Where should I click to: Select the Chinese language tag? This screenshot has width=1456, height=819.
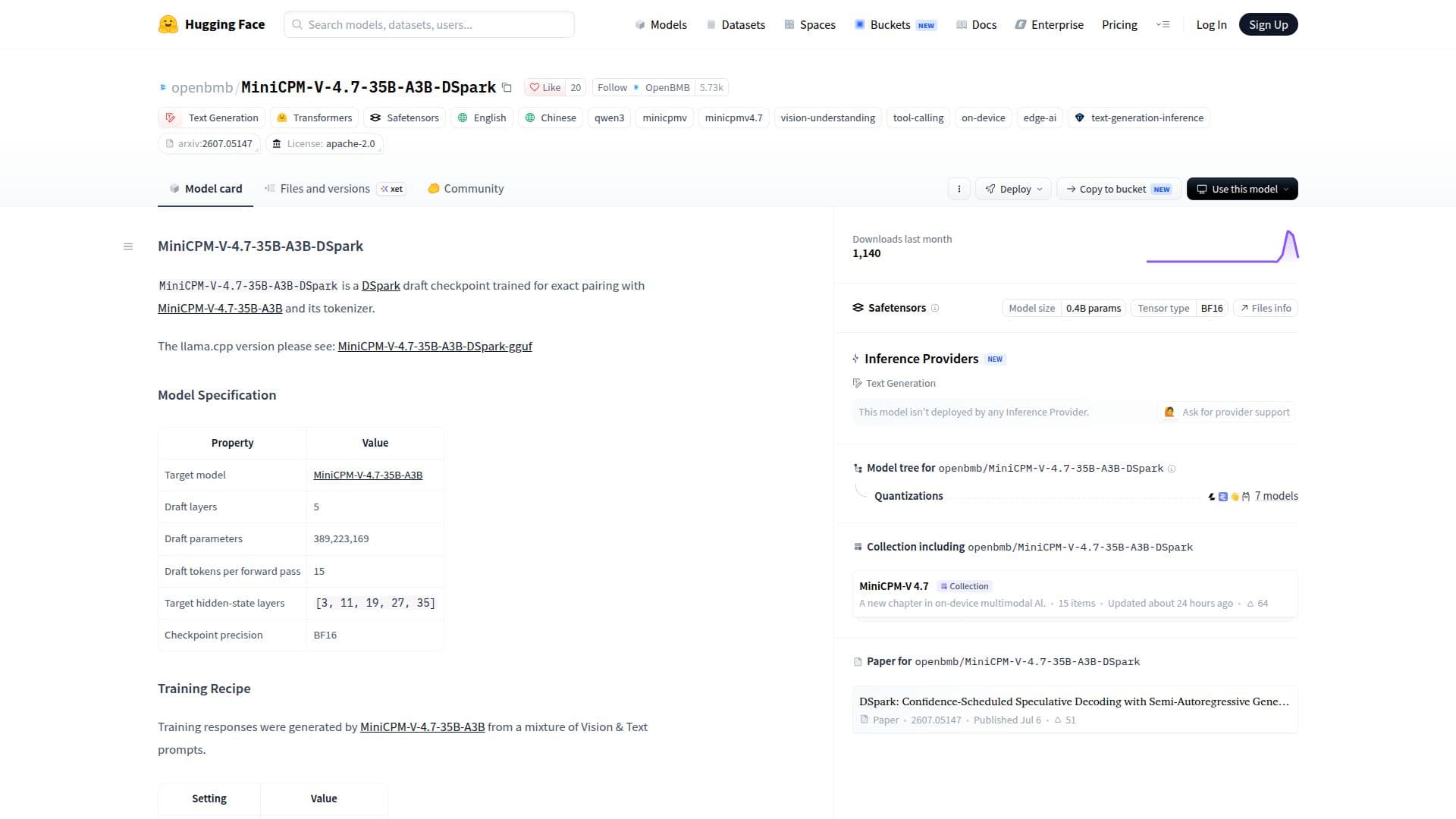551,118
